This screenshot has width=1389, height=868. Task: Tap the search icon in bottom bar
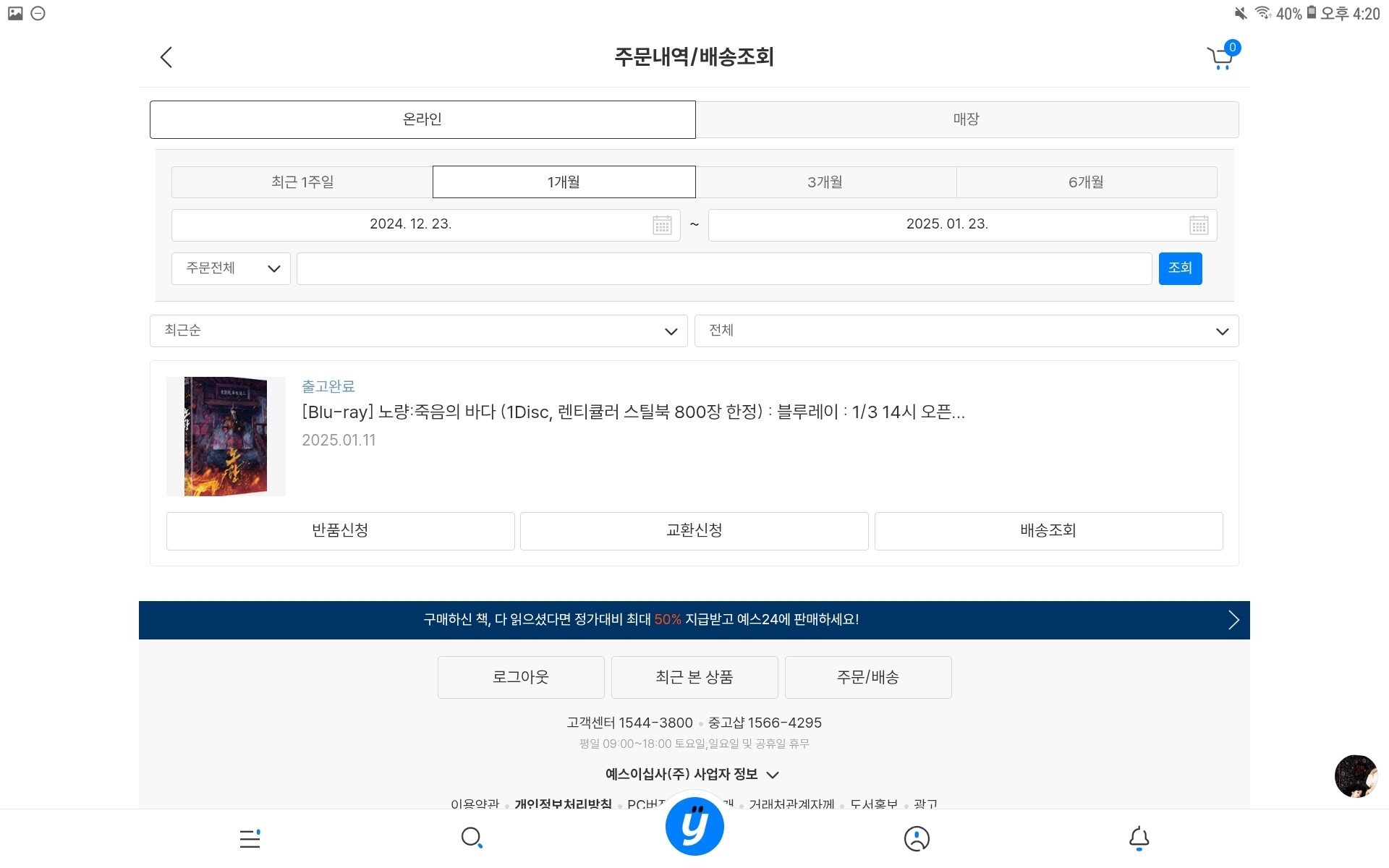472,838
